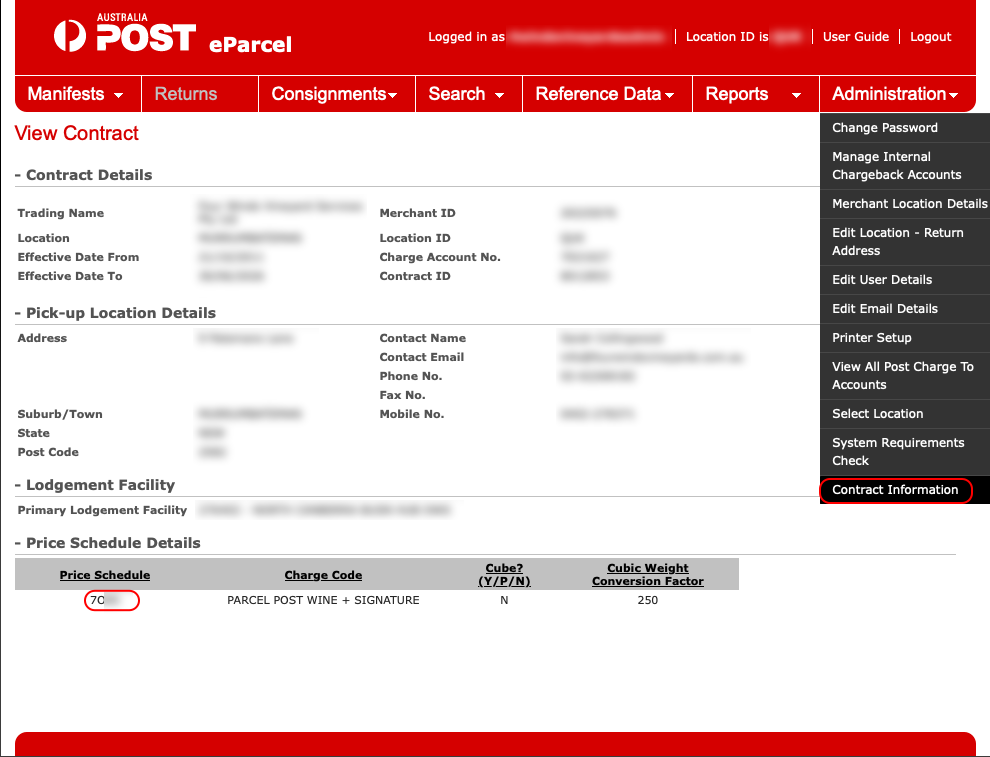990x757 pixels.
Task: Click the Merchant ID label
Action: point(417,213)
